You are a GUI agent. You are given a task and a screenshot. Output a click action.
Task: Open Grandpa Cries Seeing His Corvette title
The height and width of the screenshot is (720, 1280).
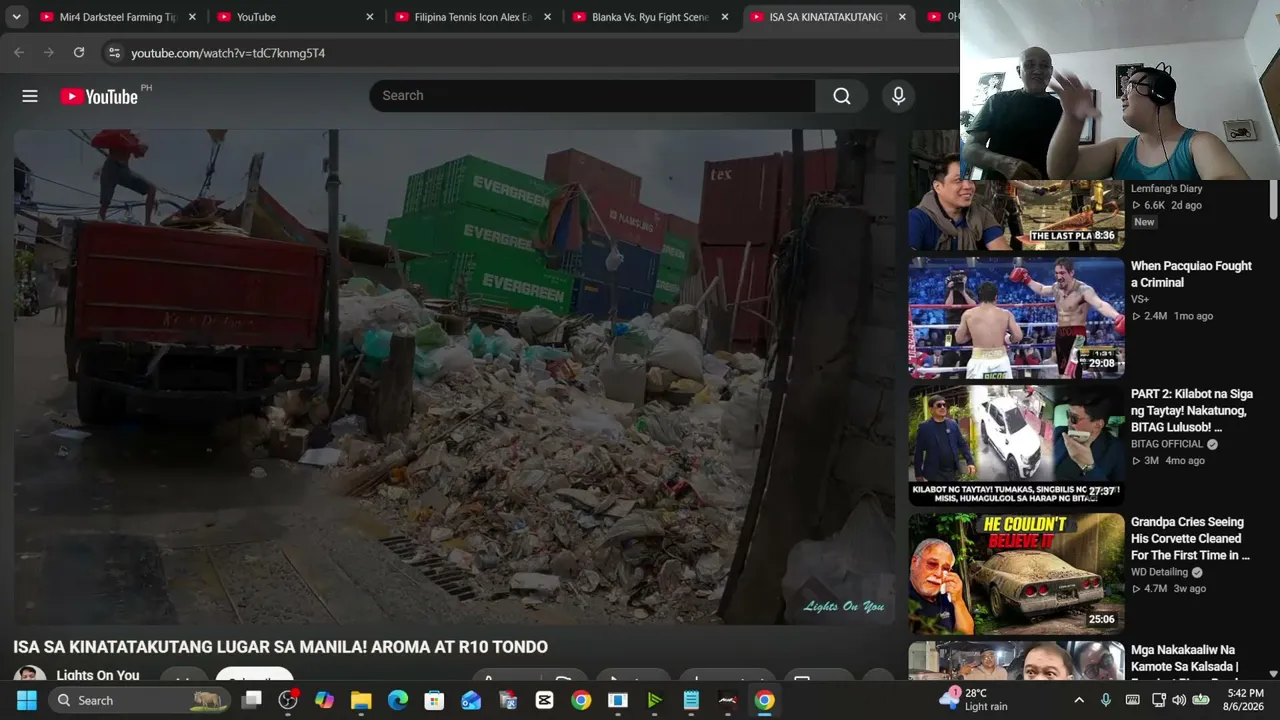pyautogui.click(x=1190, y=538)
